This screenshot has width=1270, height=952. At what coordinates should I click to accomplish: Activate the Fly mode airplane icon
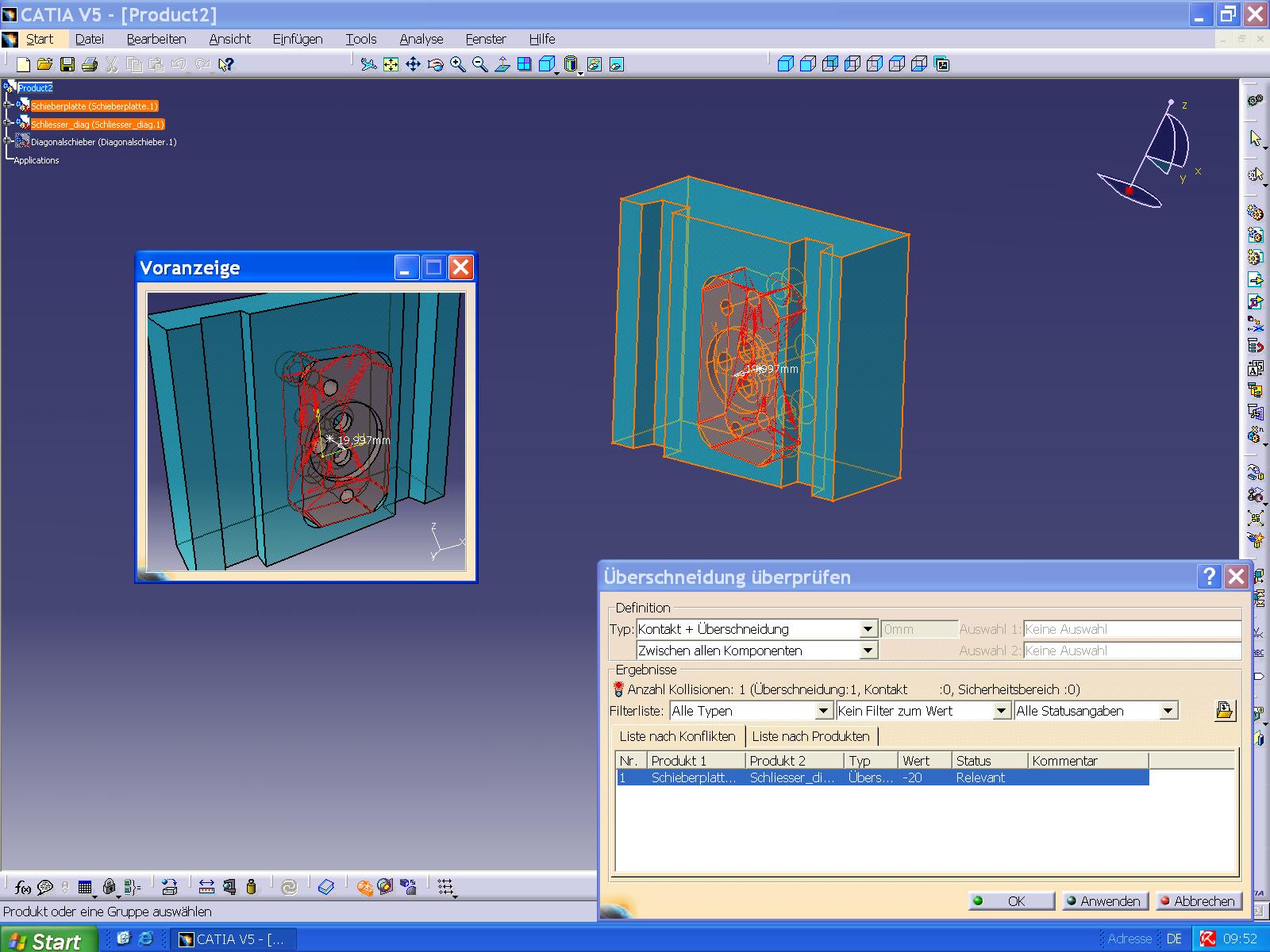tap(368, 64)
